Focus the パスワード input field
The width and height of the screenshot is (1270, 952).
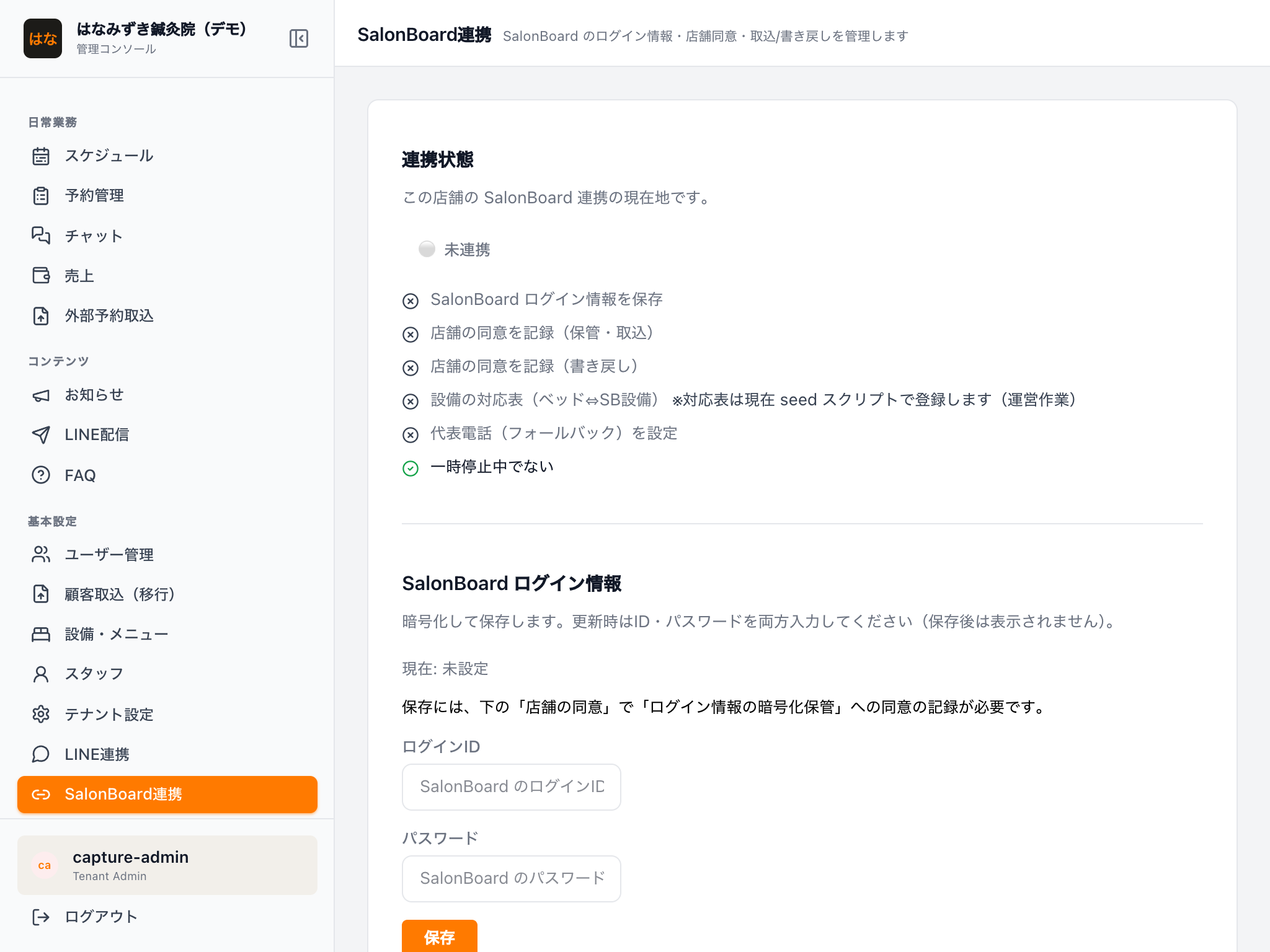(x=512, y=879)
